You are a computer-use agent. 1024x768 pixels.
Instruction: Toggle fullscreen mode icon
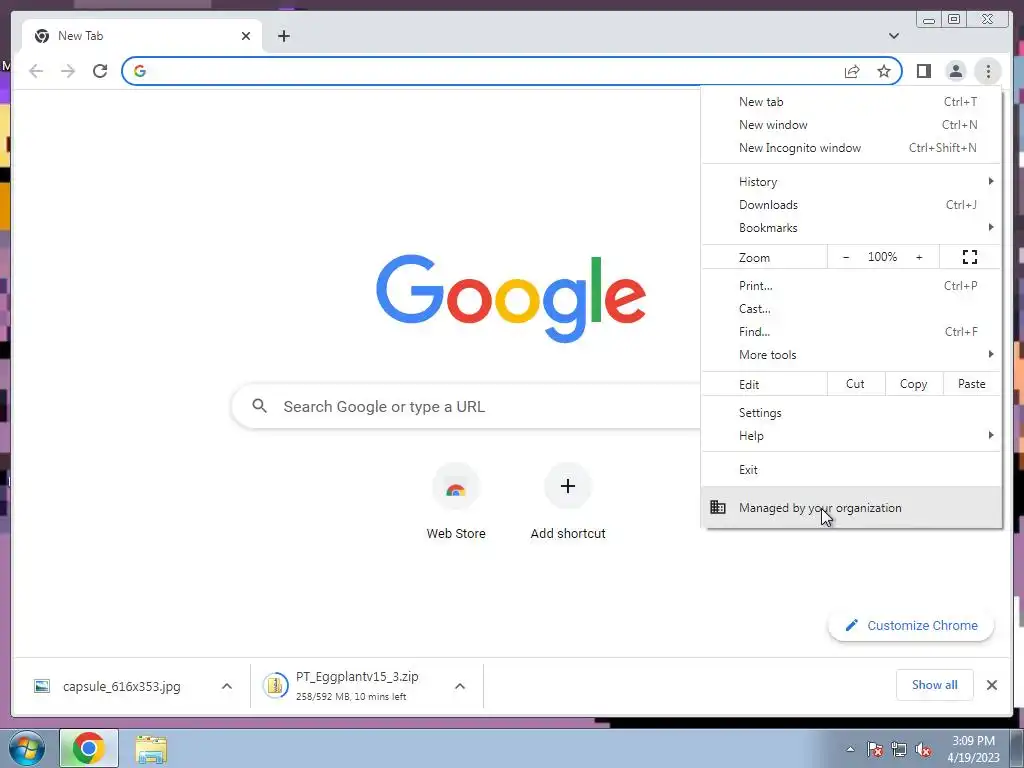coord(970,257)
